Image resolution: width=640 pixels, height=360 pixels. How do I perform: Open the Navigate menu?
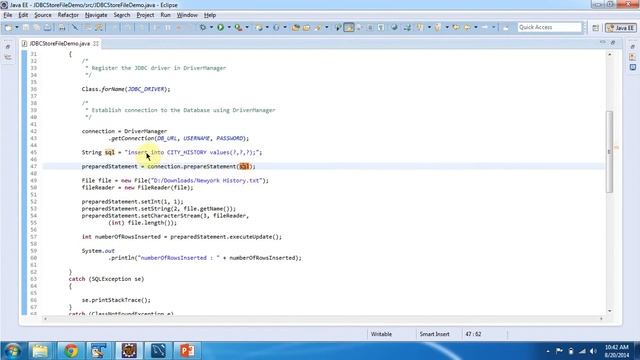coord(96,15)
